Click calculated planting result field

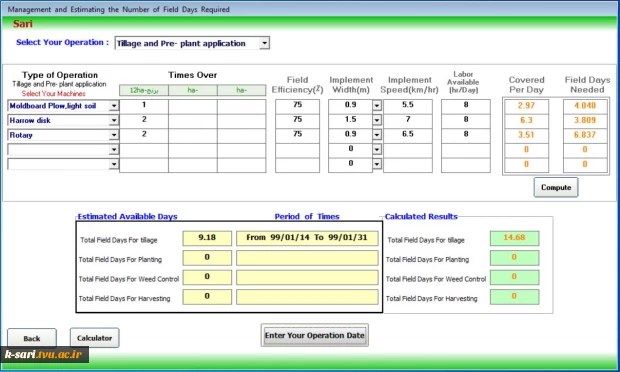coord(514,258)
